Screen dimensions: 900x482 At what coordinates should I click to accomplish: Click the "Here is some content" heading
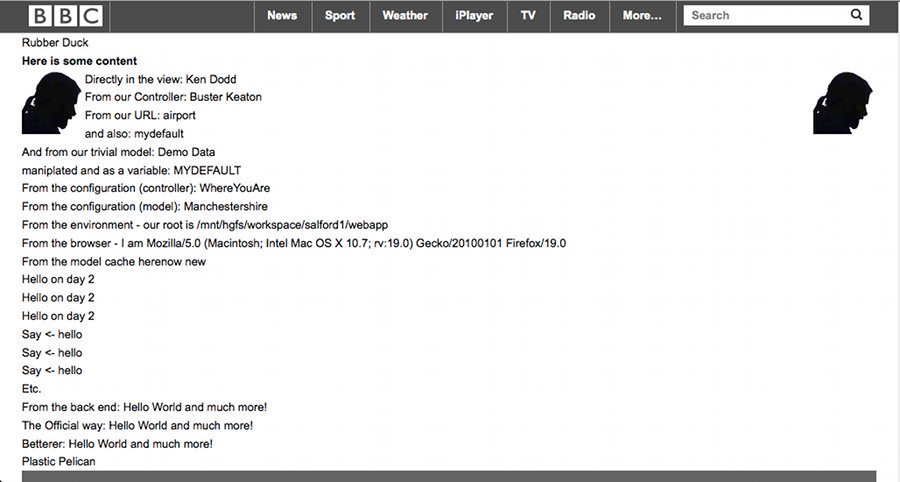click(x=80, y=61)
